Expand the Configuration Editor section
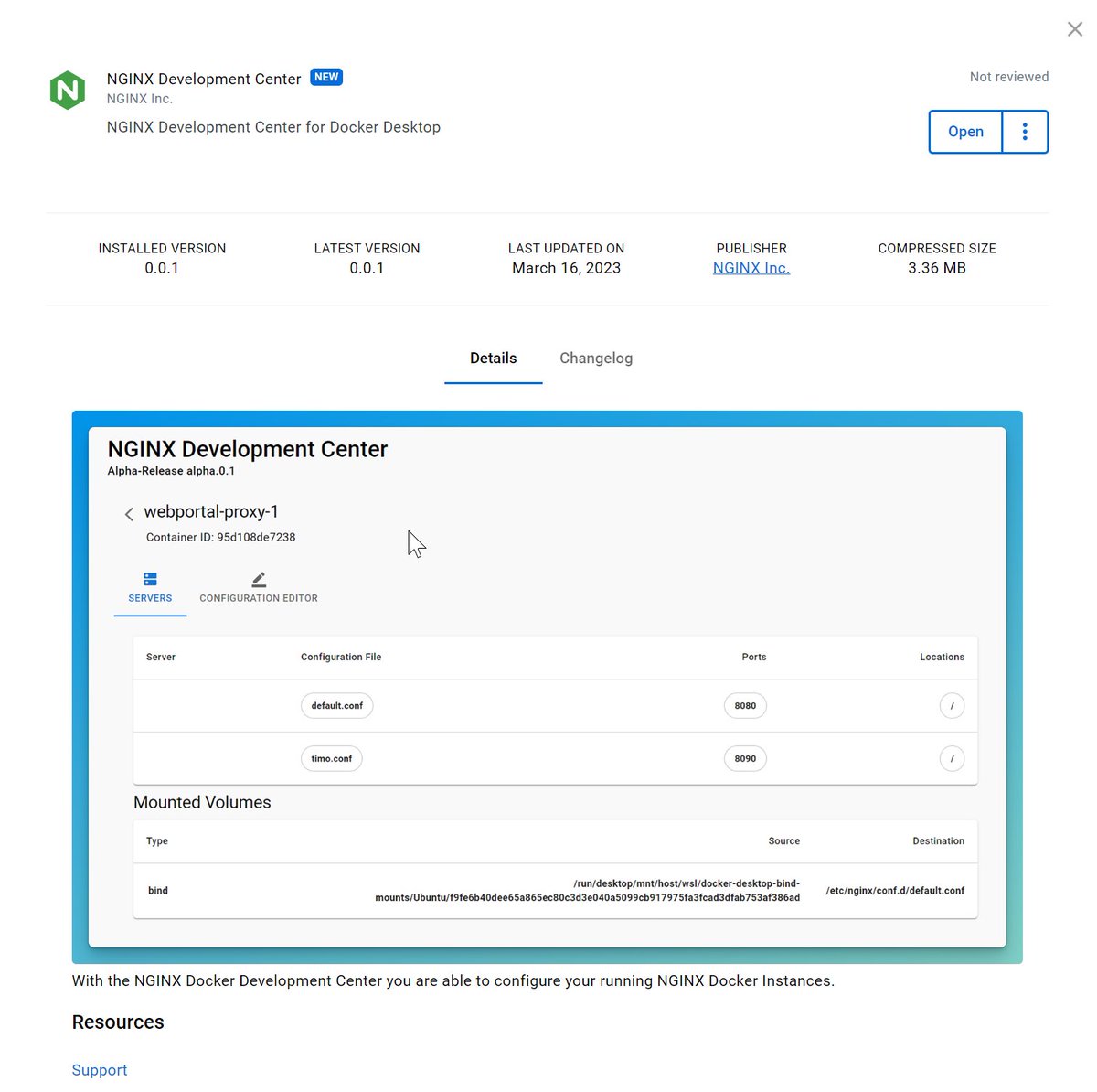The height and width of the screenshot is (1092, 1097). pyautogui.click(x=259, y=588)
